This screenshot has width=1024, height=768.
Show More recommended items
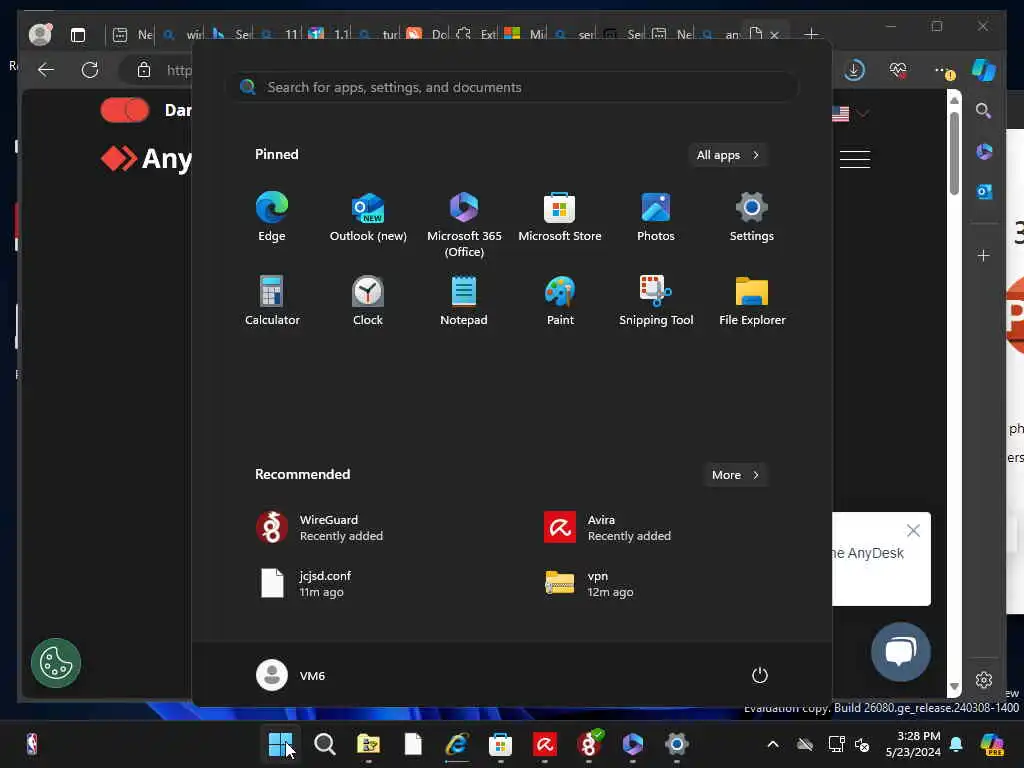[735, 475]
